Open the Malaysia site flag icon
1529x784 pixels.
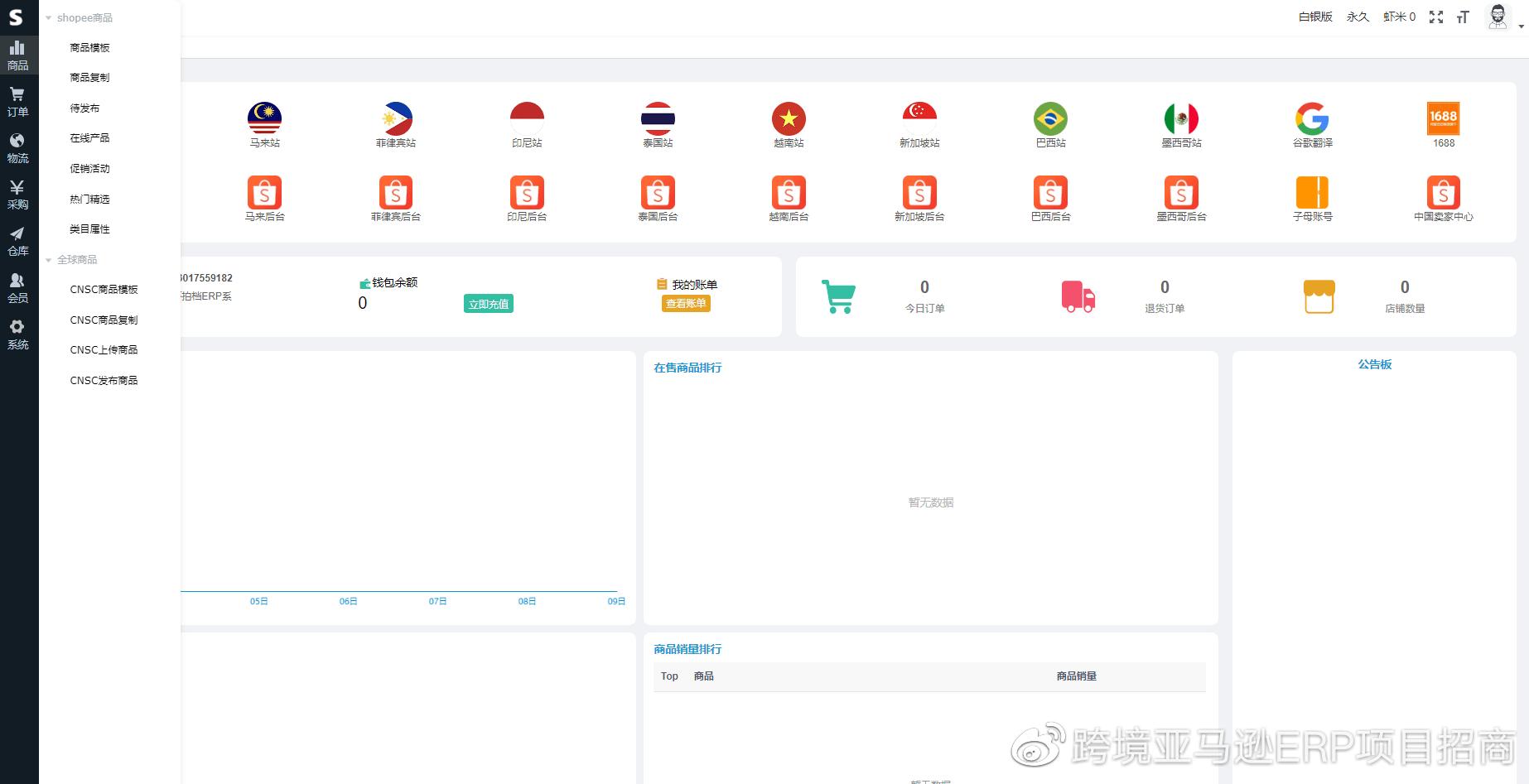click(x=264, y=119)
